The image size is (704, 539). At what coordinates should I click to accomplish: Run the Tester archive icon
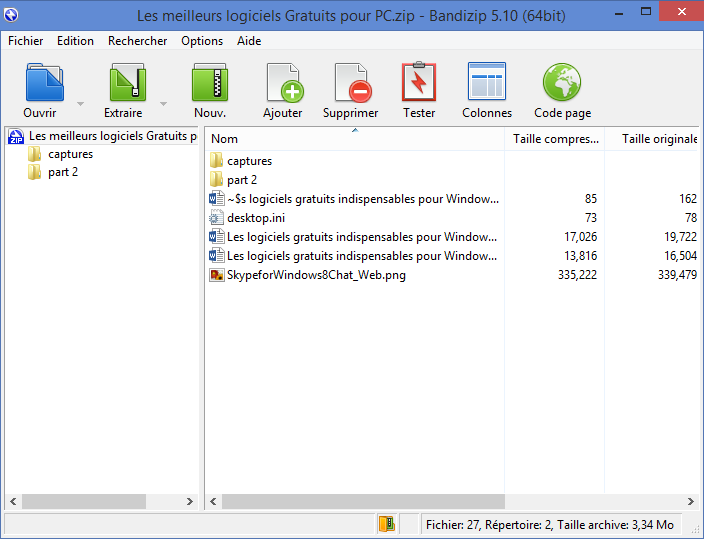point(419,83)
